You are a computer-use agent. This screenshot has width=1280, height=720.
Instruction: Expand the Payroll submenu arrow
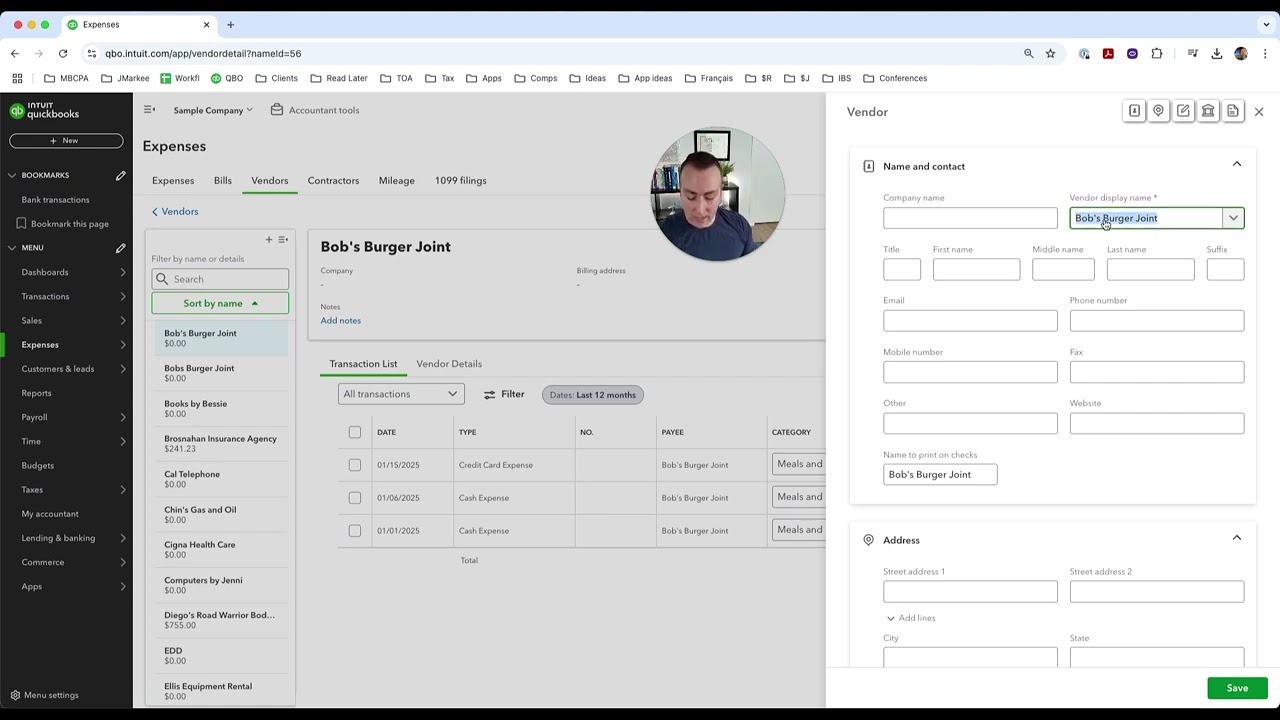pos(123,417)
